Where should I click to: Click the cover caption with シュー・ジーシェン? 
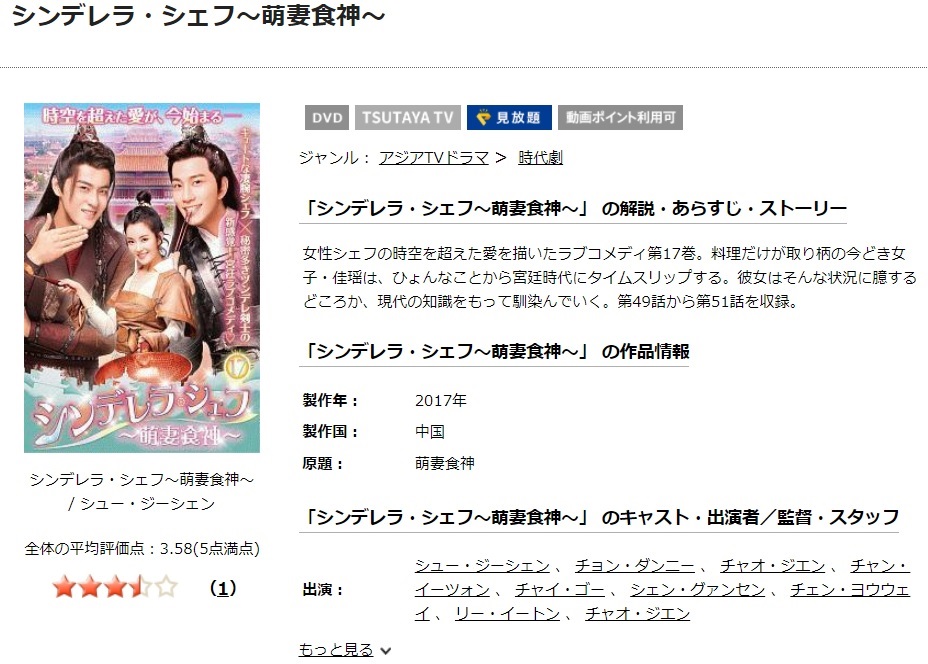point(141,491)
